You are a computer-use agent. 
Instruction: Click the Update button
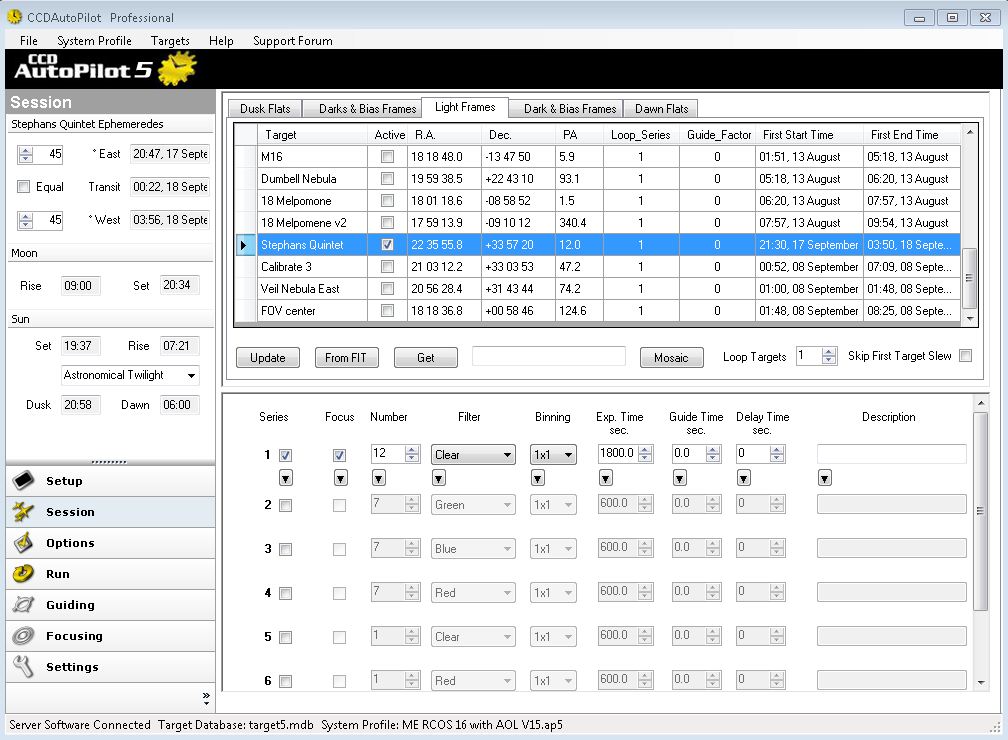point(267,357)
